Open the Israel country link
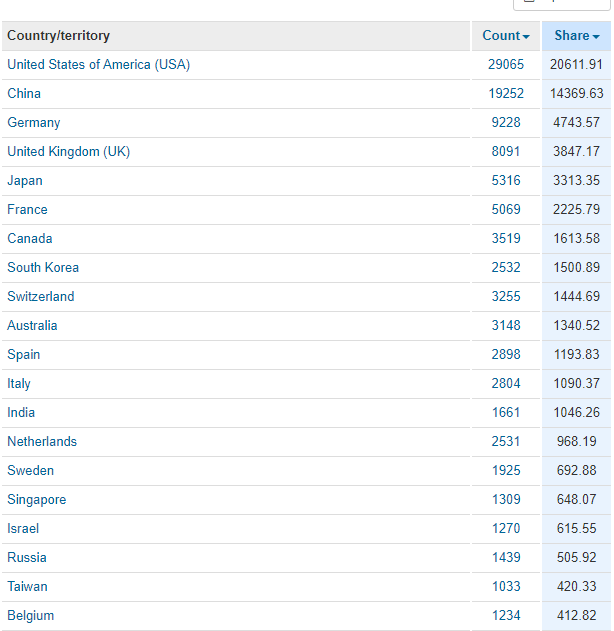This screenshot has width=614, height=631. (23, 529)
